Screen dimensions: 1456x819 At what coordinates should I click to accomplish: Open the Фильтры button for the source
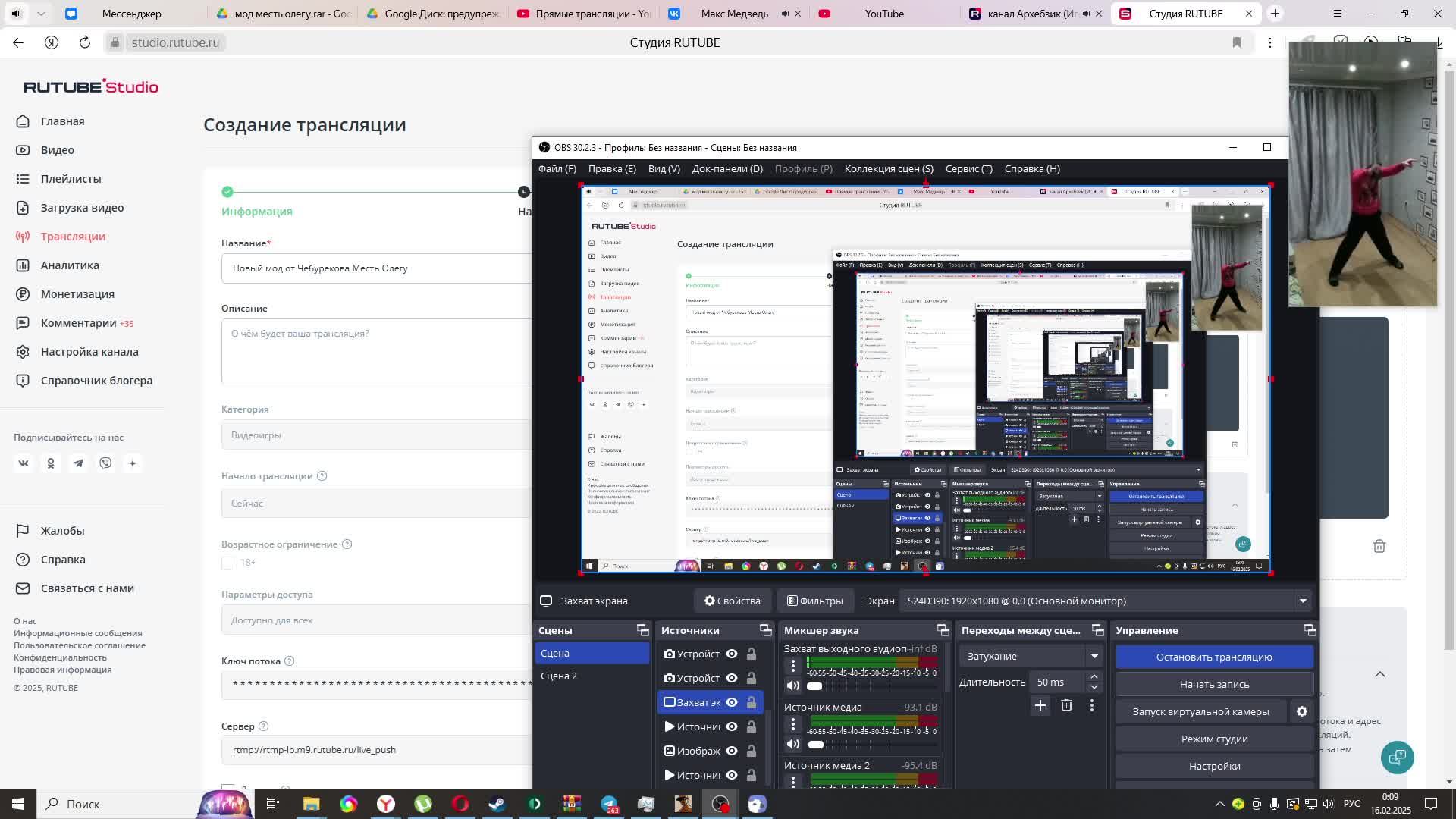814,601
